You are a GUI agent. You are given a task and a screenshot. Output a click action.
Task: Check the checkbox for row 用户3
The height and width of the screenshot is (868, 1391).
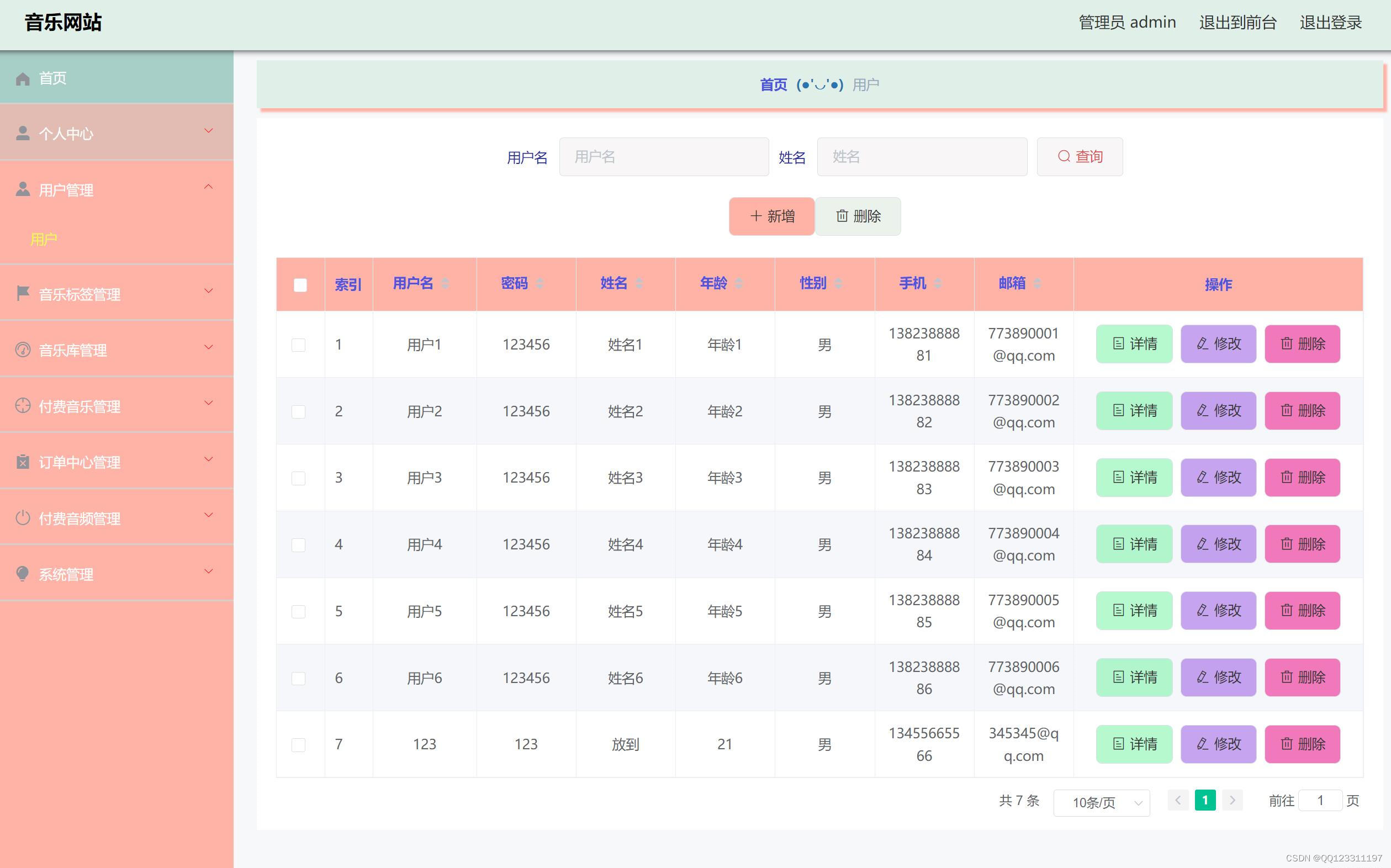pyautogui.click(x=299, y=478)
